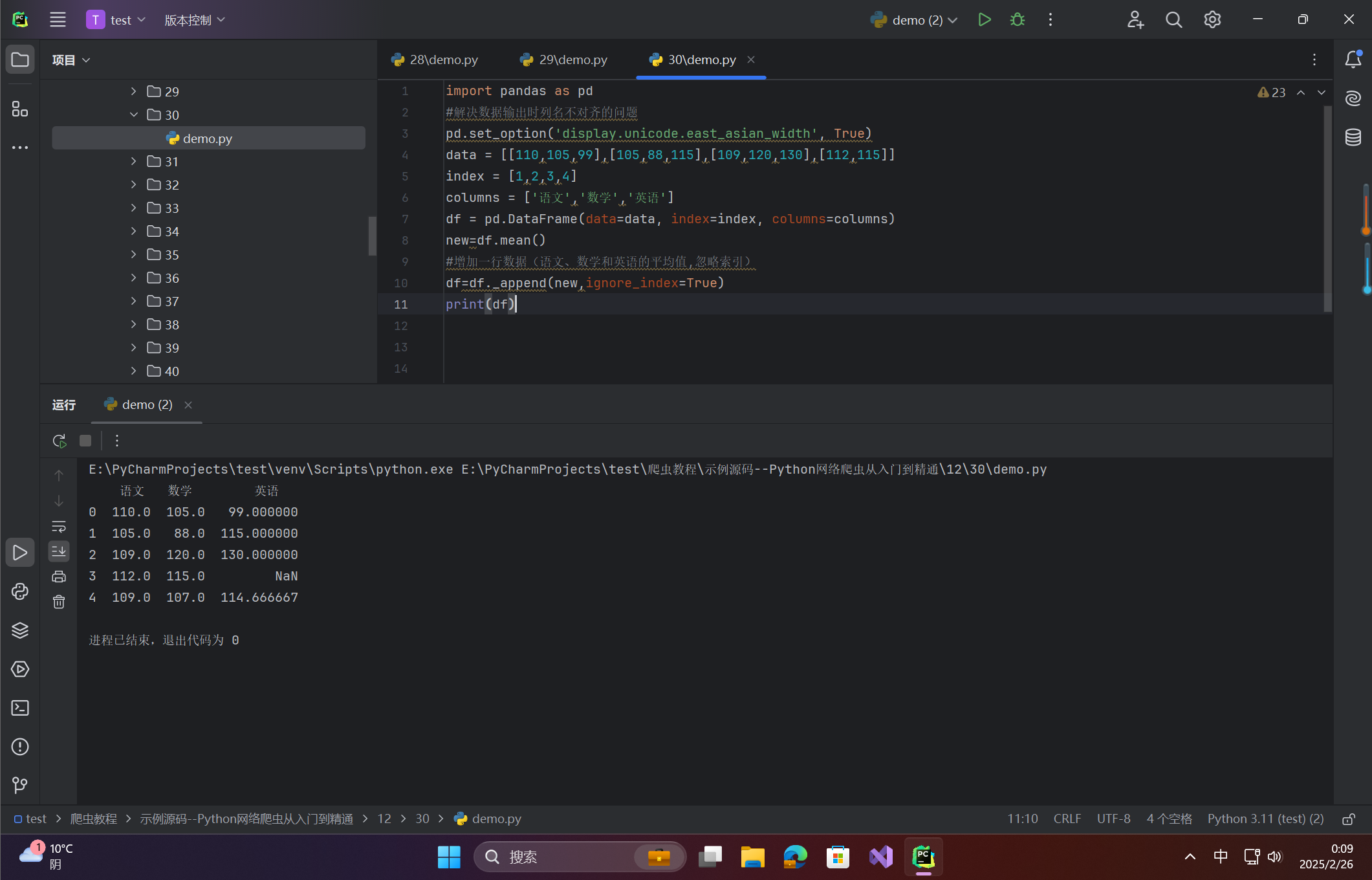Toggle the read-only lock in the status bar
Viewport: 1372px width, 880px height.
1348,819
